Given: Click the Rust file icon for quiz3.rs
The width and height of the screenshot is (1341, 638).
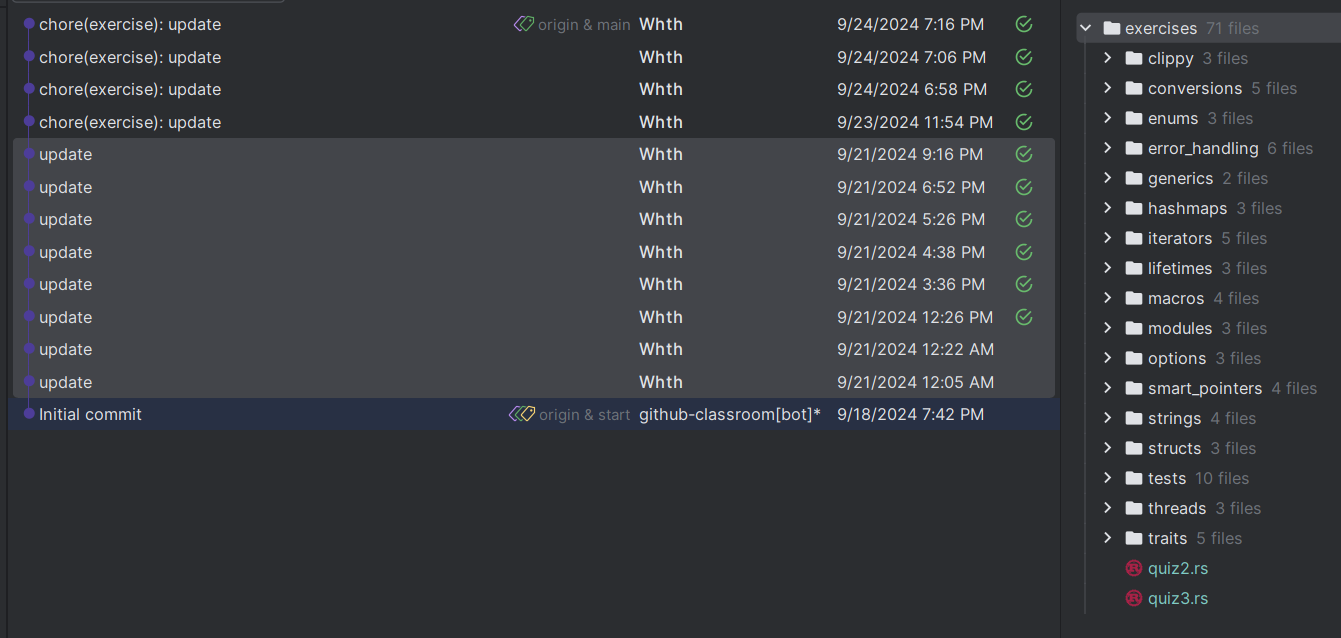Looking at the screenshot, I should coord(1133,598).
